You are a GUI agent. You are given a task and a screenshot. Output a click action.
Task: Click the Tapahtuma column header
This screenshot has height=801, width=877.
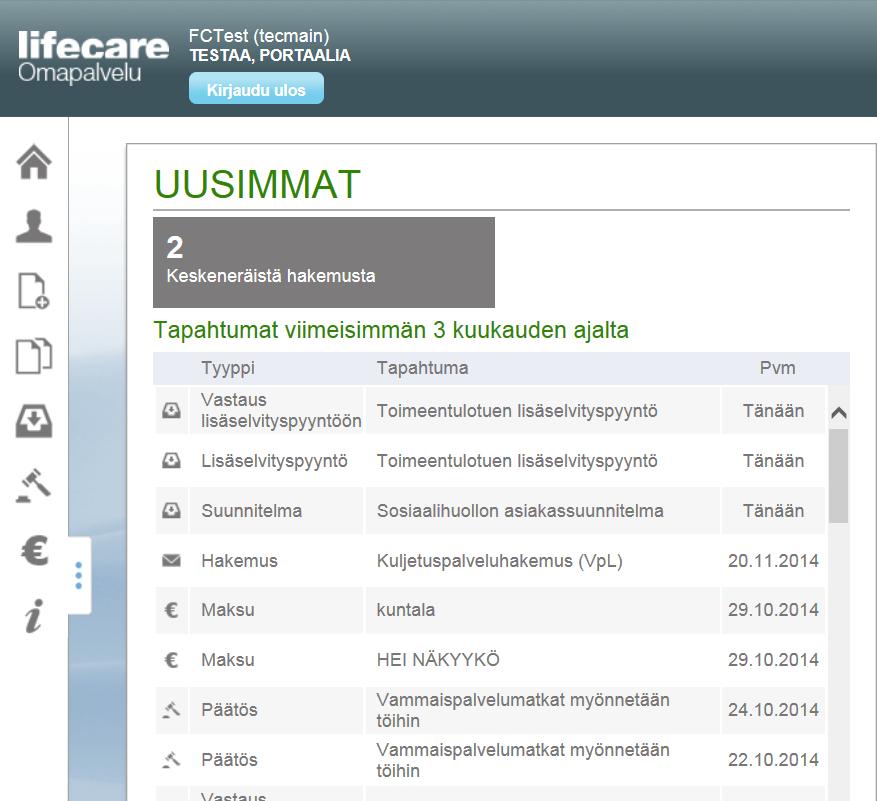[x=422, y=368]
